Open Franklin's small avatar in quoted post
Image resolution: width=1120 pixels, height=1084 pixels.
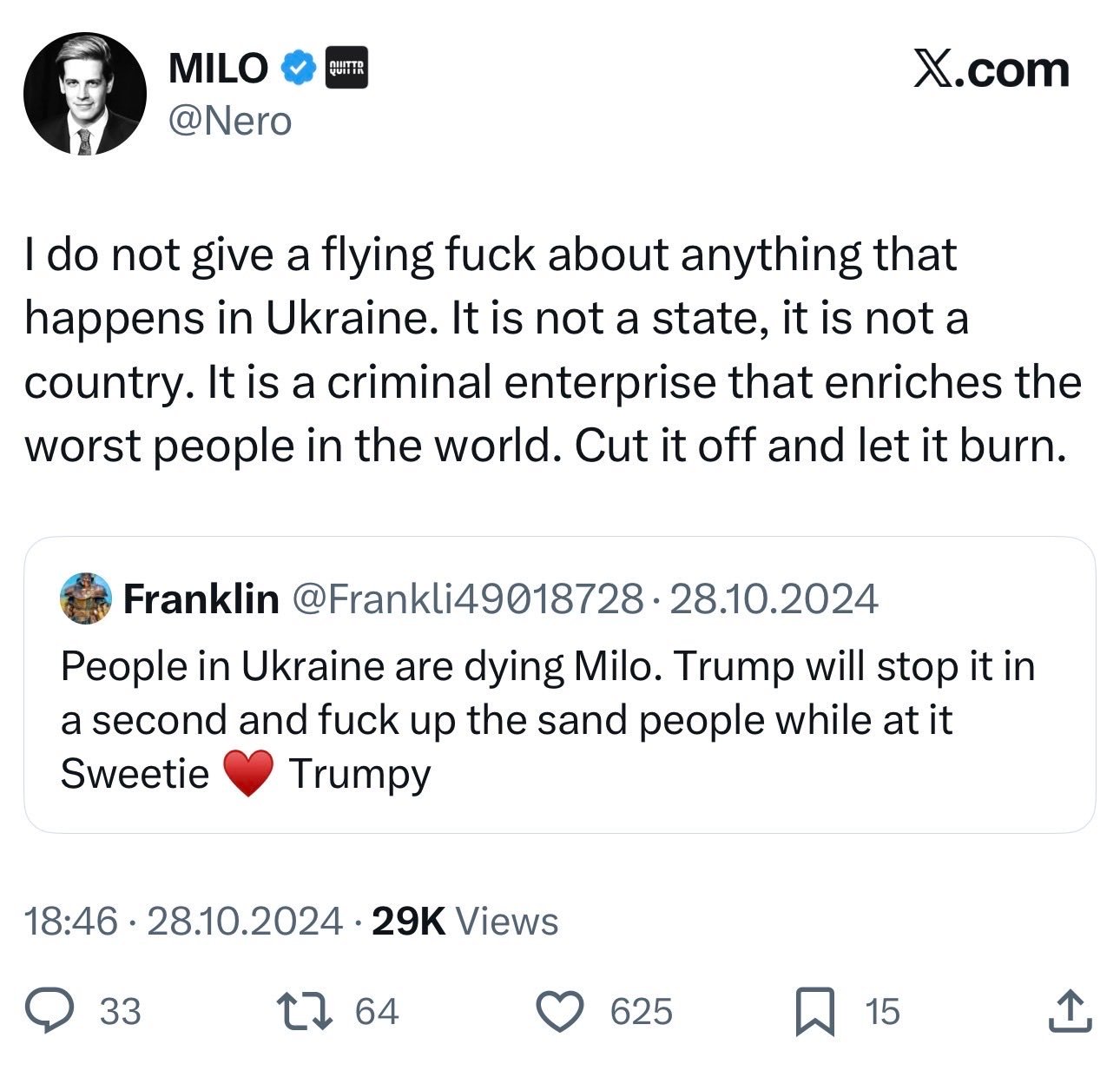coord(86,598)
